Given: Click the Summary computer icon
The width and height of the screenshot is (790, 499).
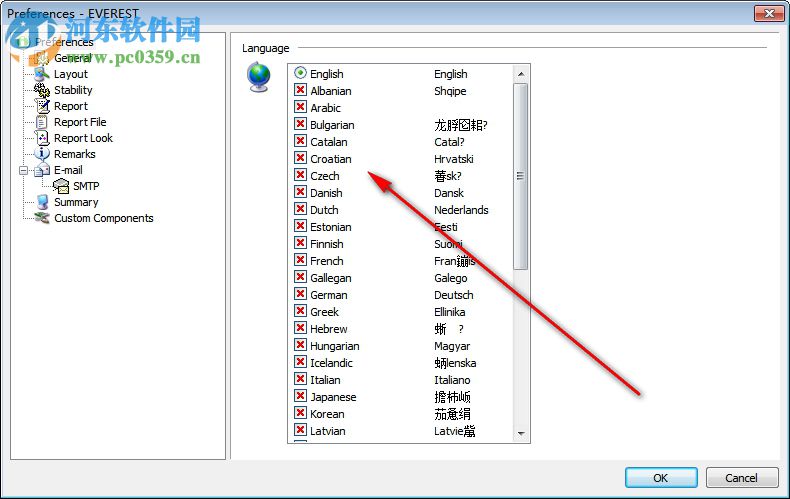Looking at the screenshot, I should tap(42, 202).
